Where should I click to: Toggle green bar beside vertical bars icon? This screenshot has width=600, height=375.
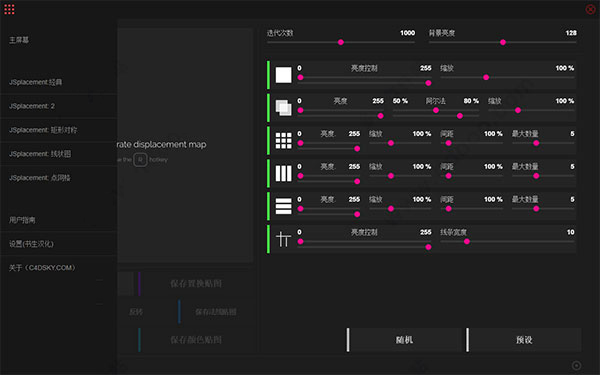click(268, 173)
